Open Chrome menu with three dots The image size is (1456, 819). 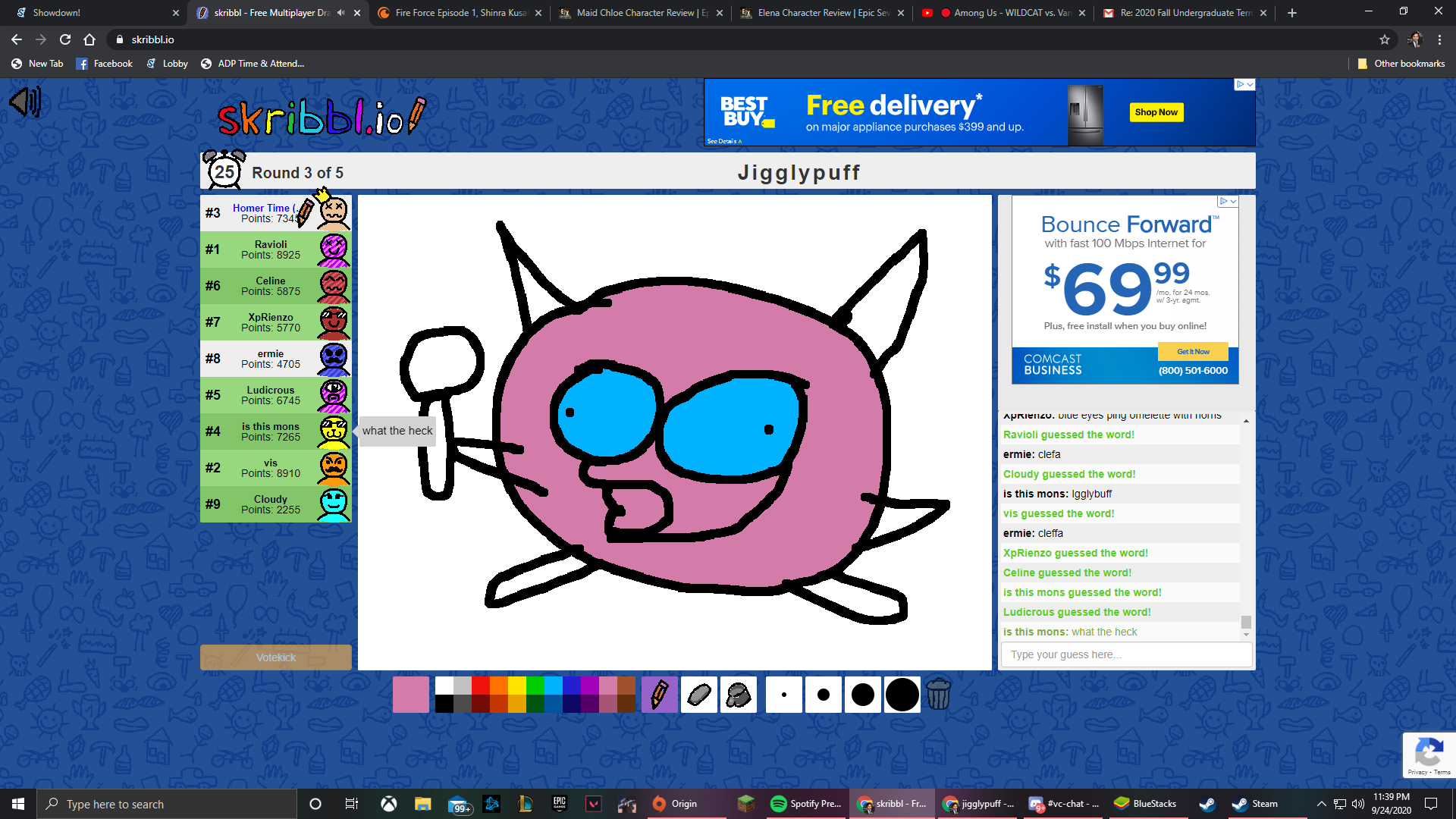[1439, 39]
